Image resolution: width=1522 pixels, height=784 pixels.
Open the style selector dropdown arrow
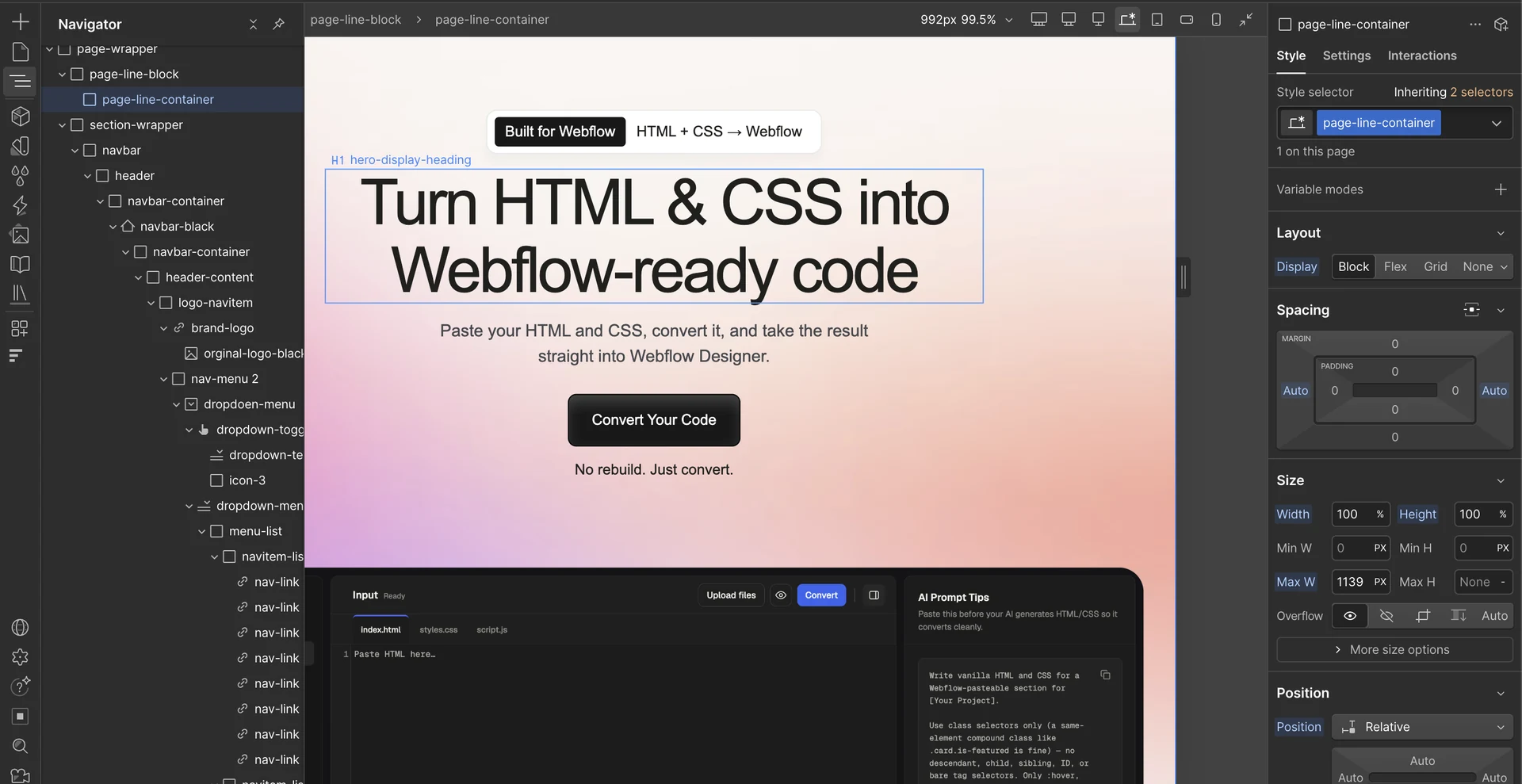point(1496,123)
